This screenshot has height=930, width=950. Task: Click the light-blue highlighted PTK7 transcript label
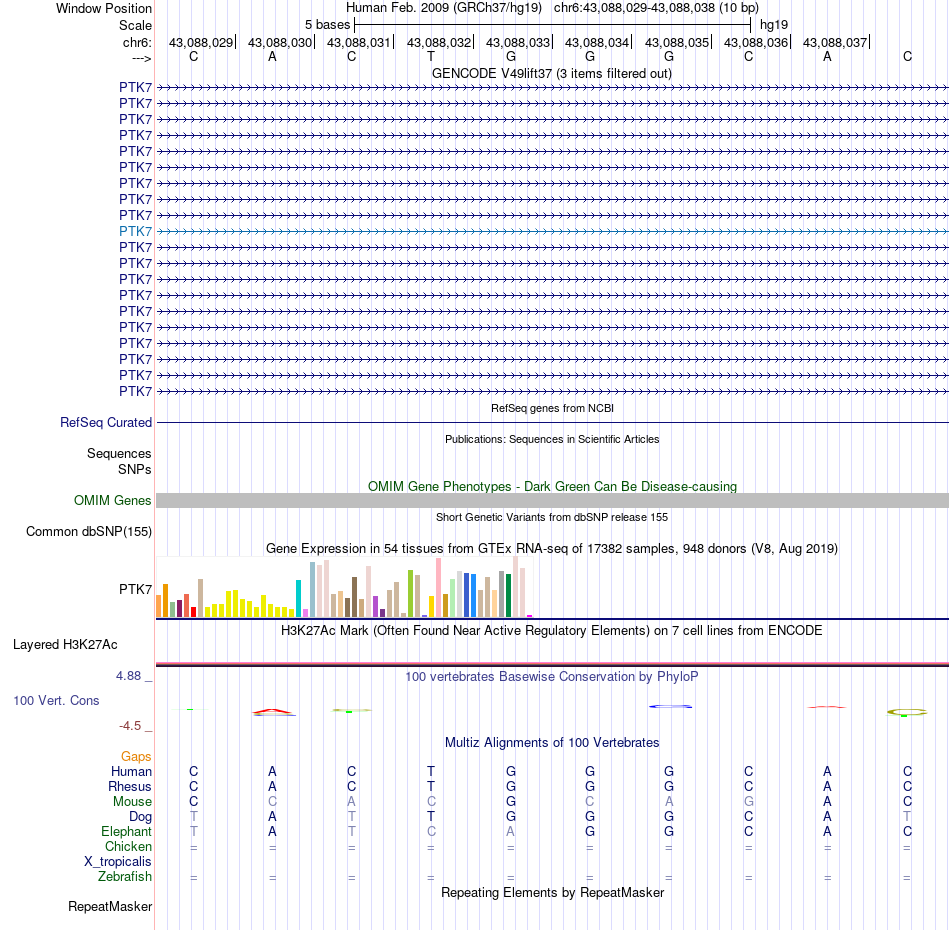pyautogui.click(x=135, y=231)
